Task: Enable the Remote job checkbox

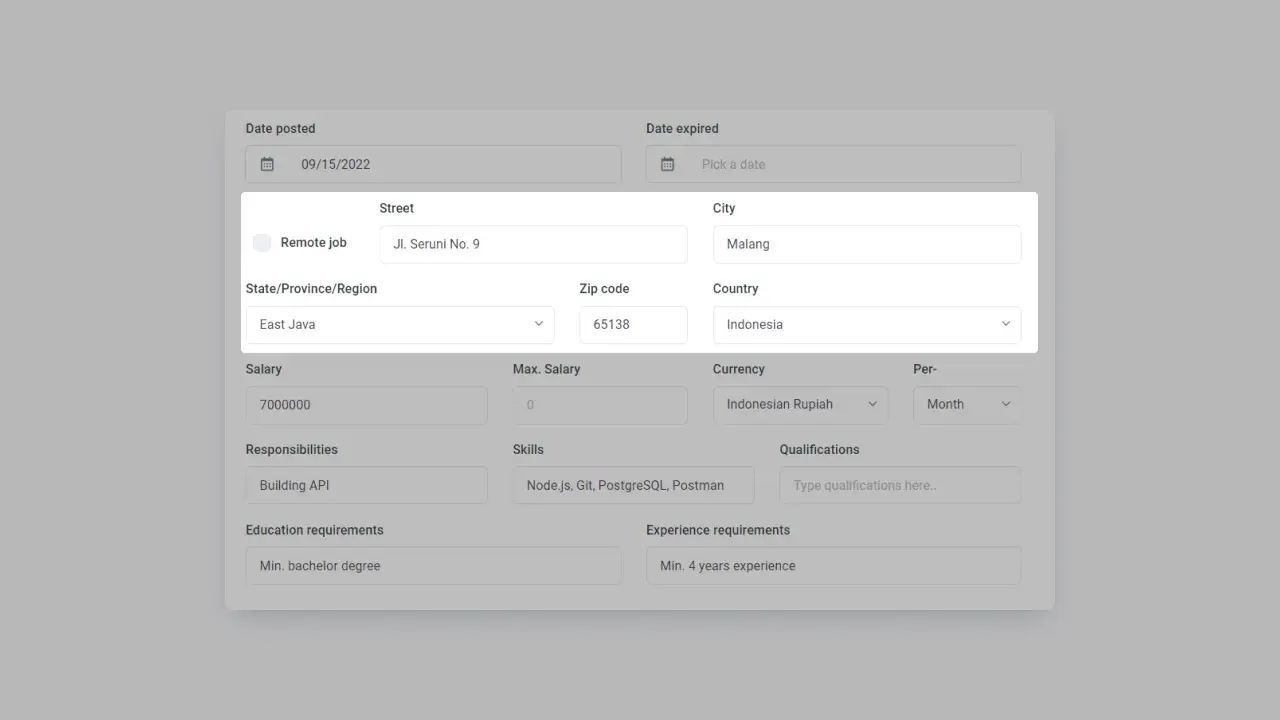Action: (262, 243)
